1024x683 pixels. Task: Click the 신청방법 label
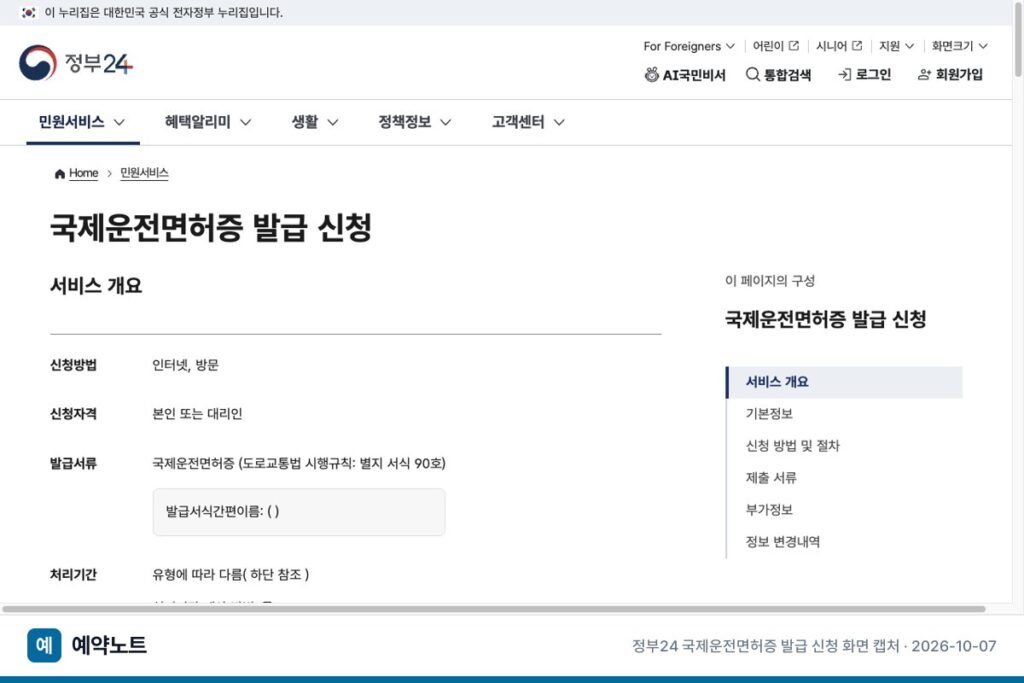(x=73, y=365)
